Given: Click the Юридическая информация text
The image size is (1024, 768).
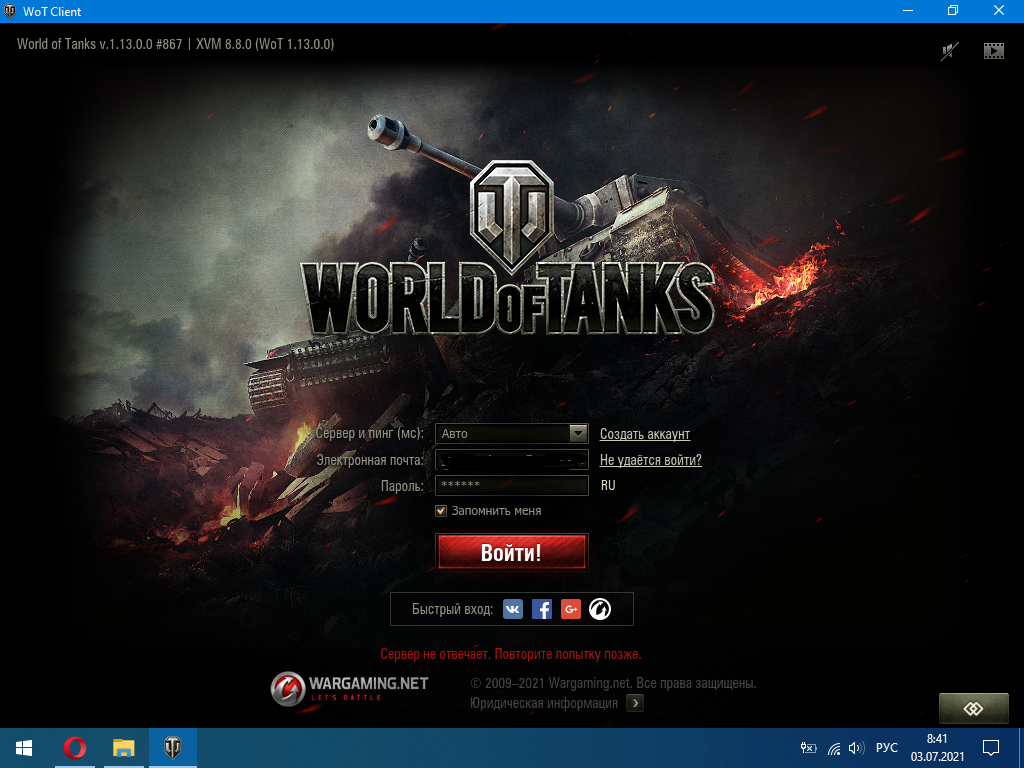Looking at the screenshot, I should (x=543, y=703).
